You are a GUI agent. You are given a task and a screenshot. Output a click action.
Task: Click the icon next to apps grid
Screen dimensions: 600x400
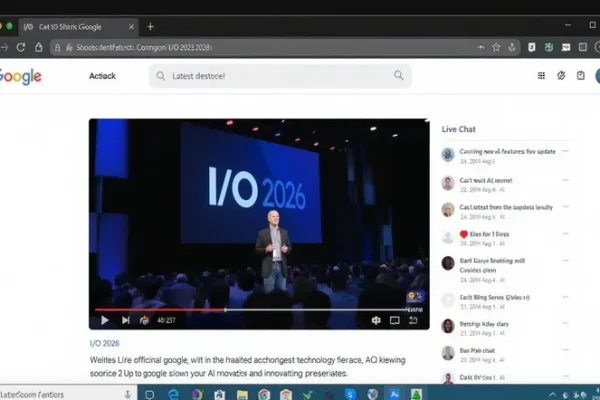[561, 75]
